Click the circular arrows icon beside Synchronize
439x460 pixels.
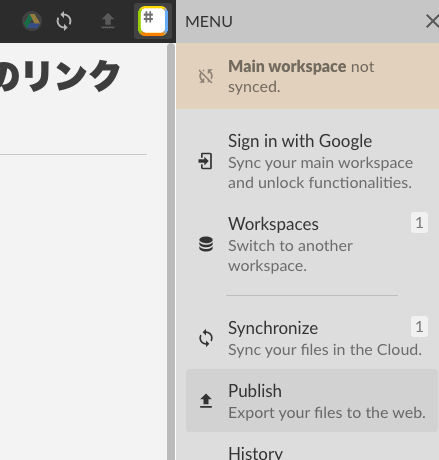click(x=206, y=338)
